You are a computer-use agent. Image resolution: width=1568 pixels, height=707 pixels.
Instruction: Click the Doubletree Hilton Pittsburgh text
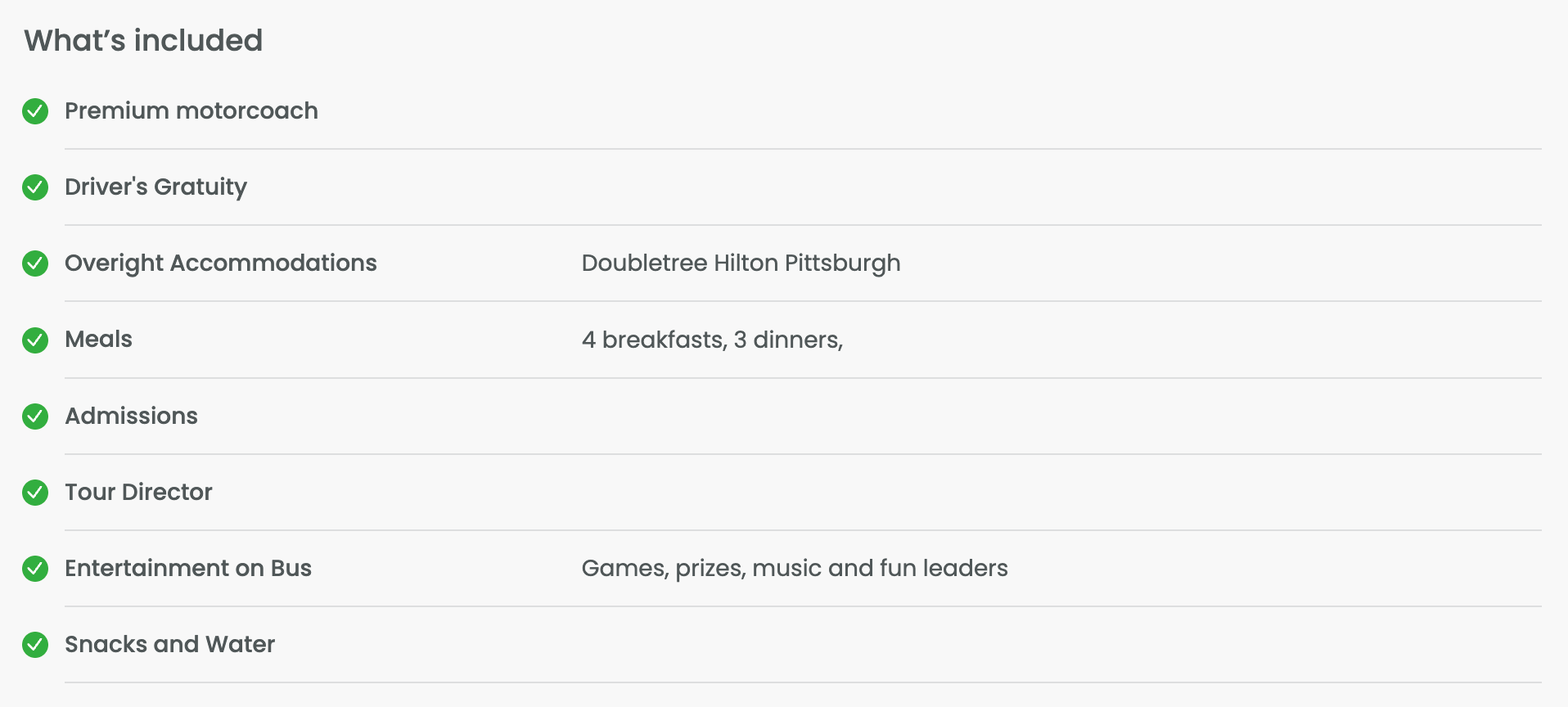pyautogui.click(x=741, y=263)
